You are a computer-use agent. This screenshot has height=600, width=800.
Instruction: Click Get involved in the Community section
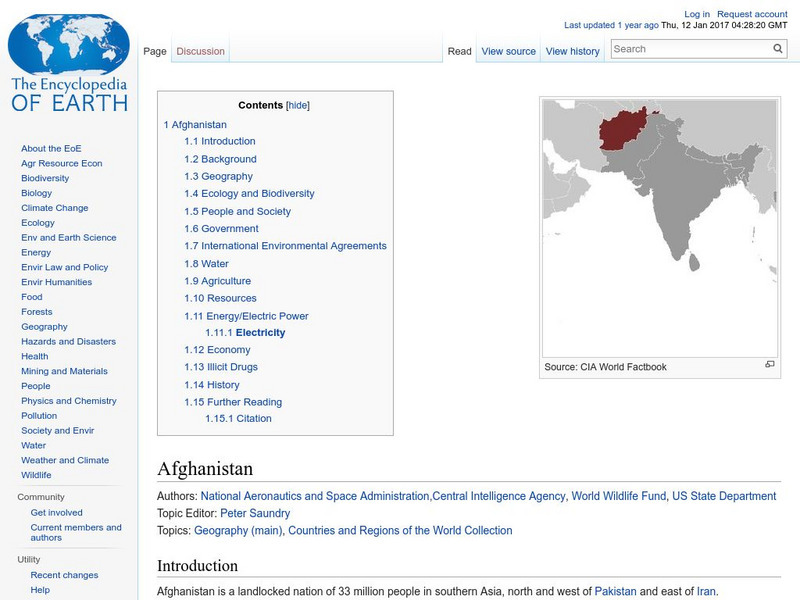click(56, 512)
